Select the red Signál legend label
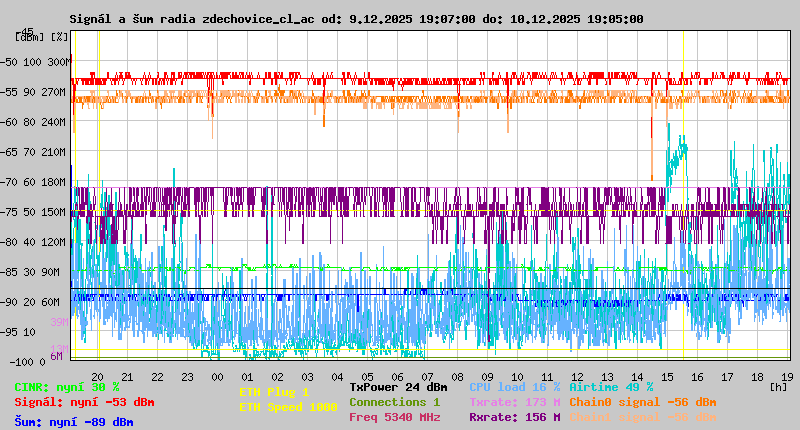 [x=84, y=402]
